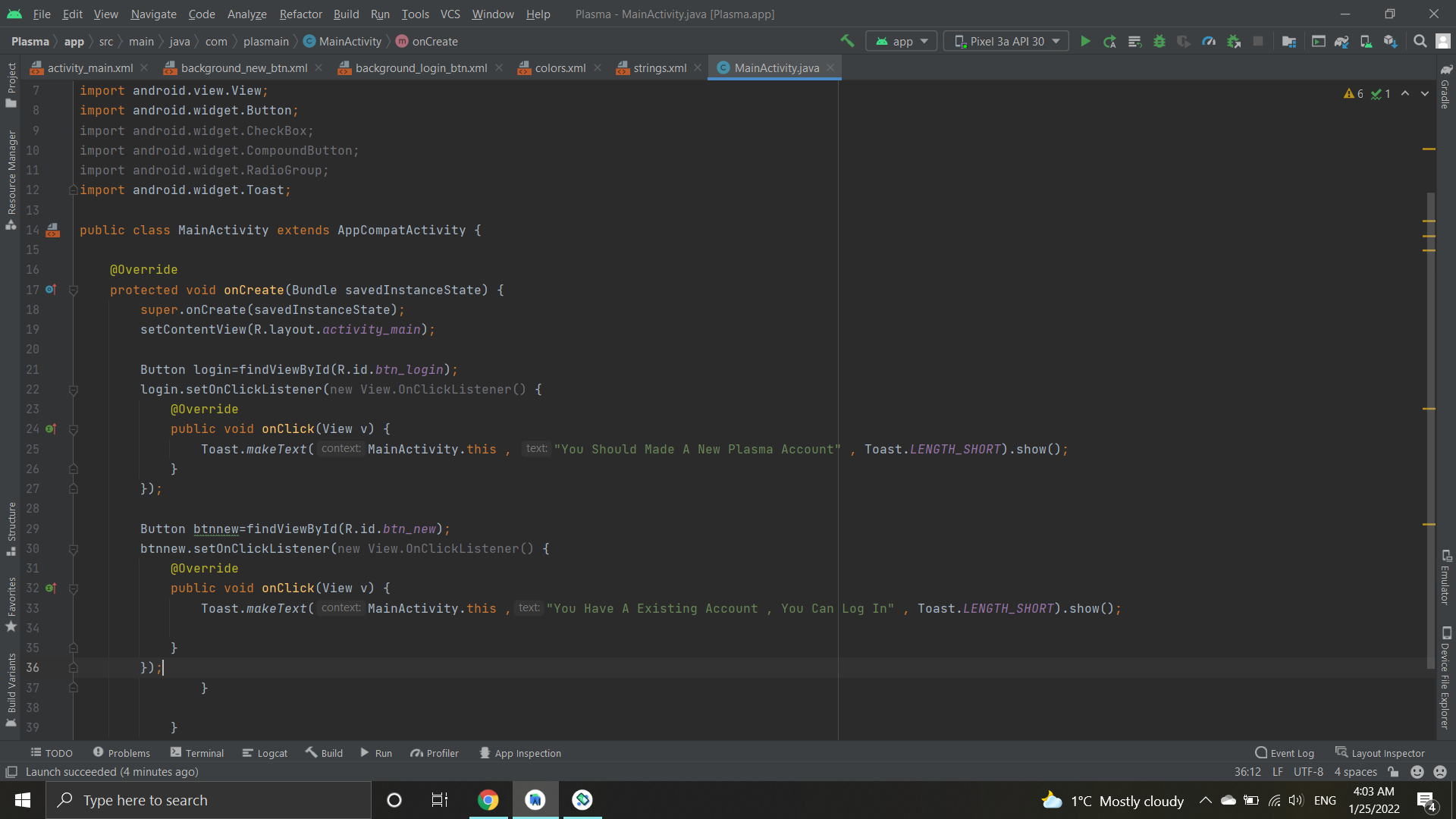Open the Resource Manager side panel
Image resolution: width=1456 pixels, height=819 pixels.
11,180
